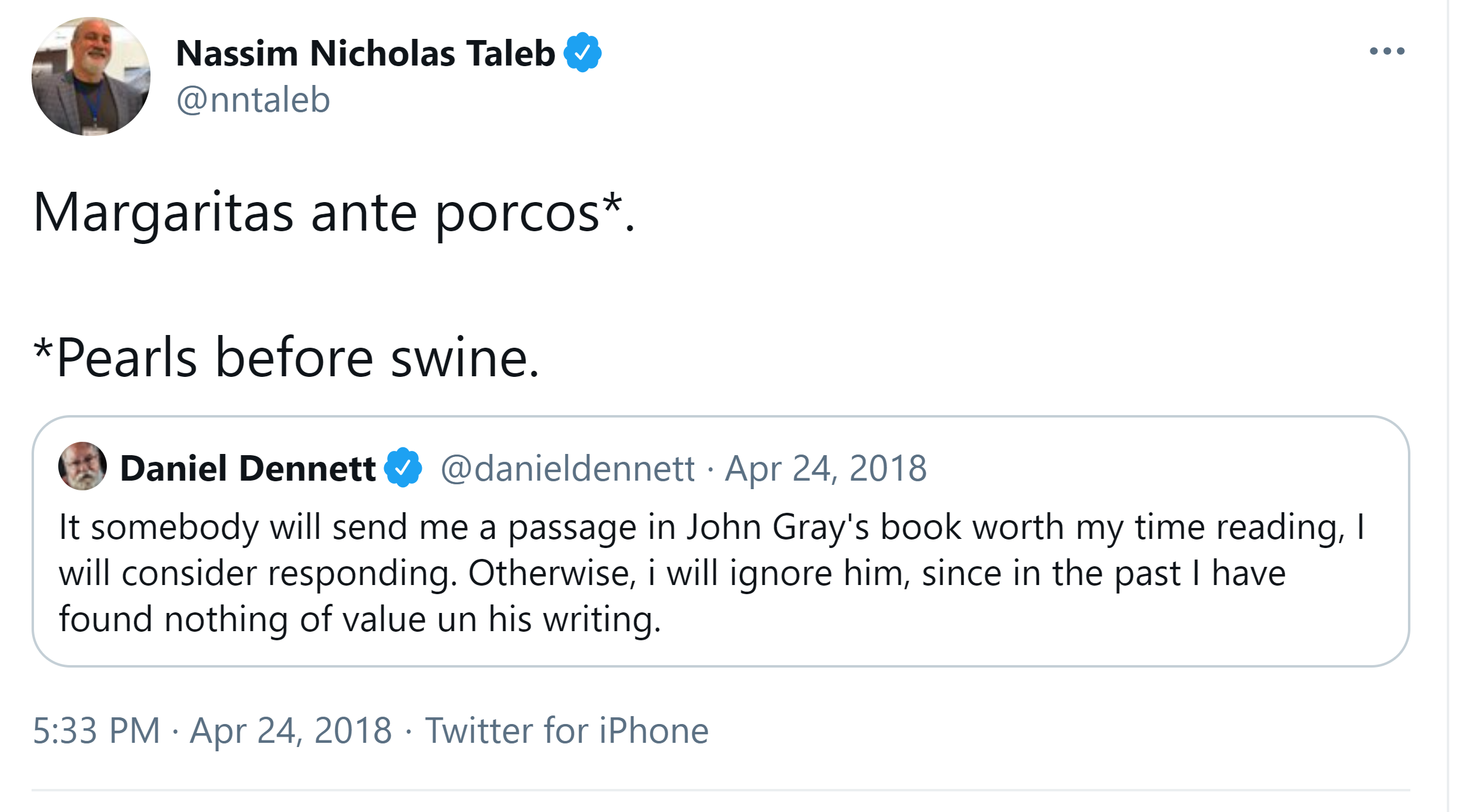Click the Daniel Dennett display name
This screenshot has height=812, width=1465.
(248, 469)
